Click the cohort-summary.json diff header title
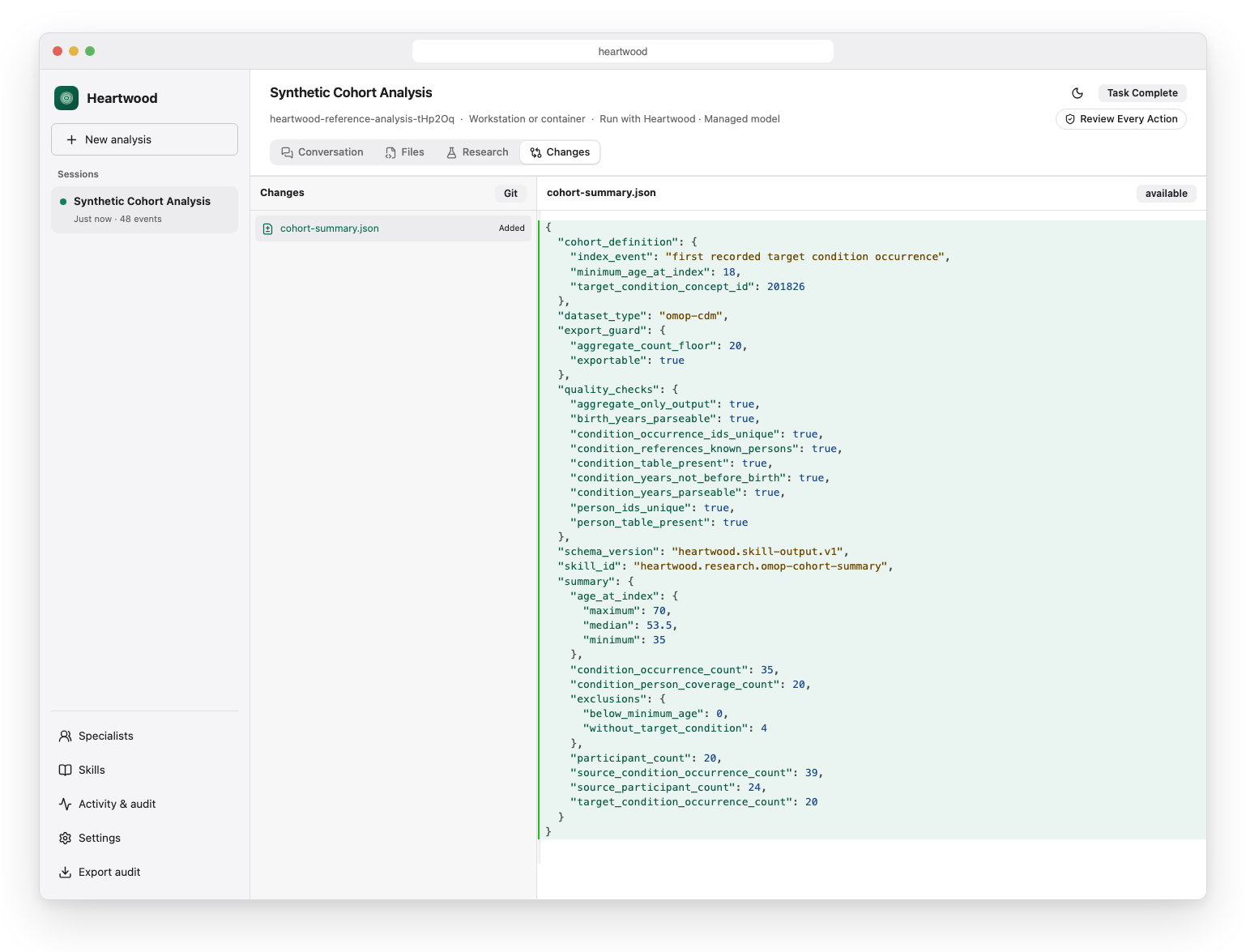This screenshot has height=952, width=1246. click(601, 193)
